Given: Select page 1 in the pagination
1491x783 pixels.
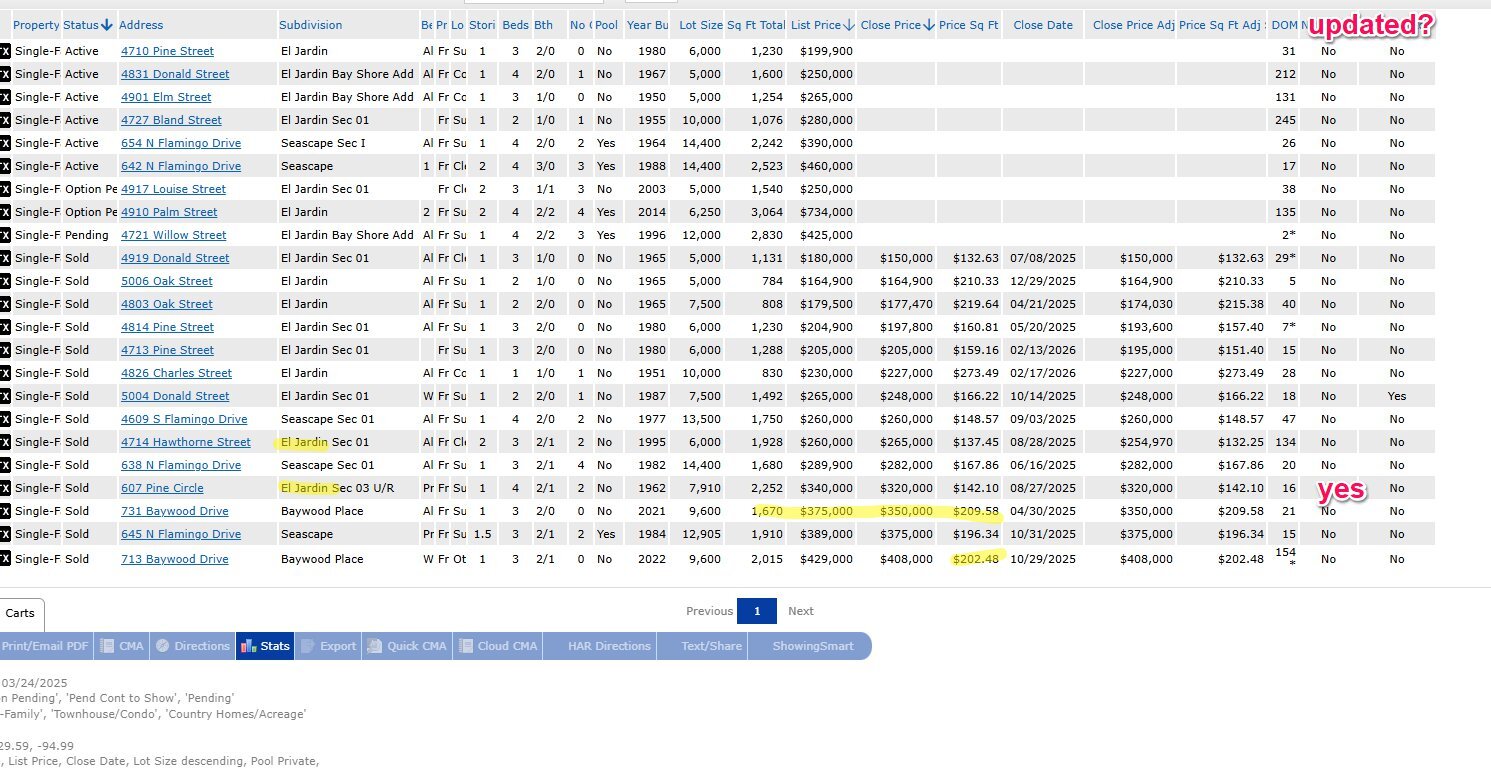Looking at the screenshot, I should [x=757, y=611].
